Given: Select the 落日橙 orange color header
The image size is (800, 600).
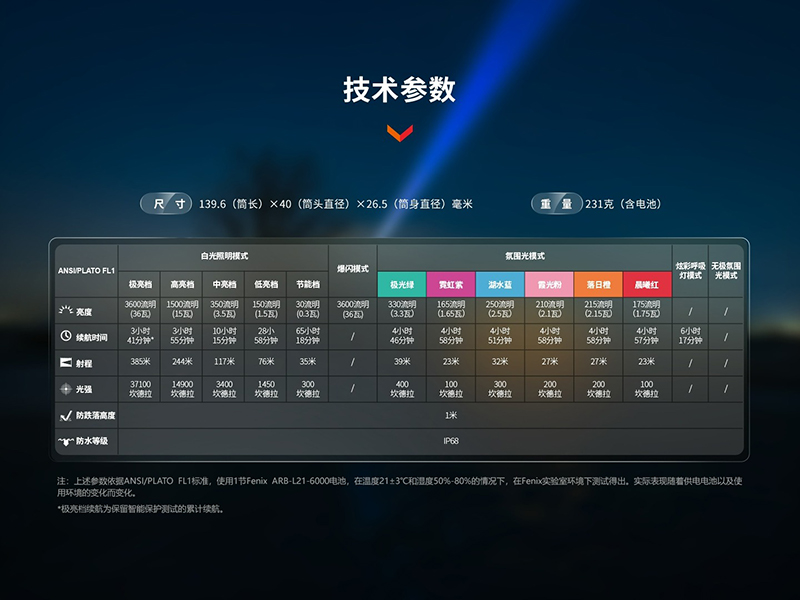Looking at the screenshot, I should tap(598, 284).
